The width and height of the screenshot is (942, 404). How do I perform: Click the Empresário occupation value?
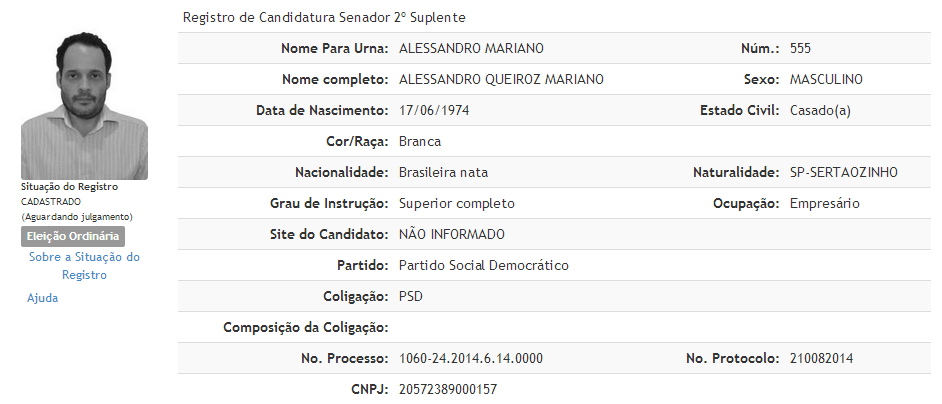click(x=825, y=204)
